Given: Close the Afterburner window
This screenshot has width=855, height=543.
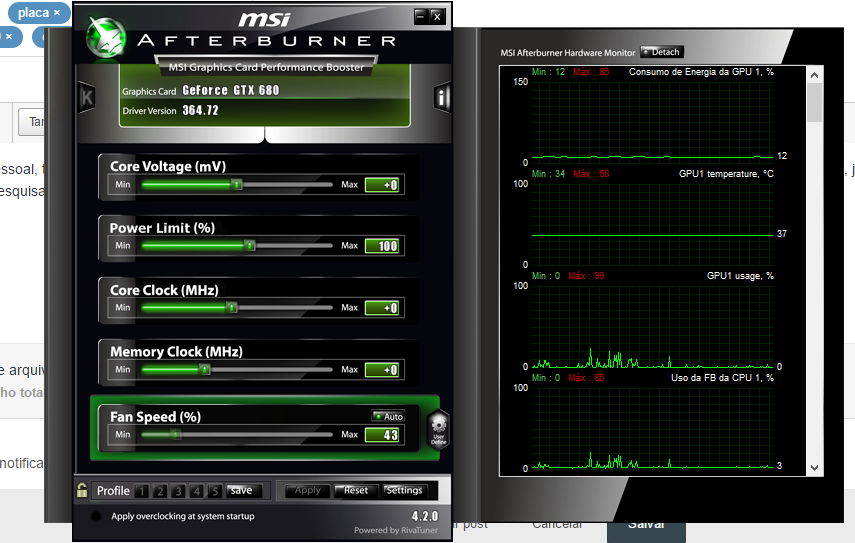Looking at the screenshot, I should pos(437,16).
